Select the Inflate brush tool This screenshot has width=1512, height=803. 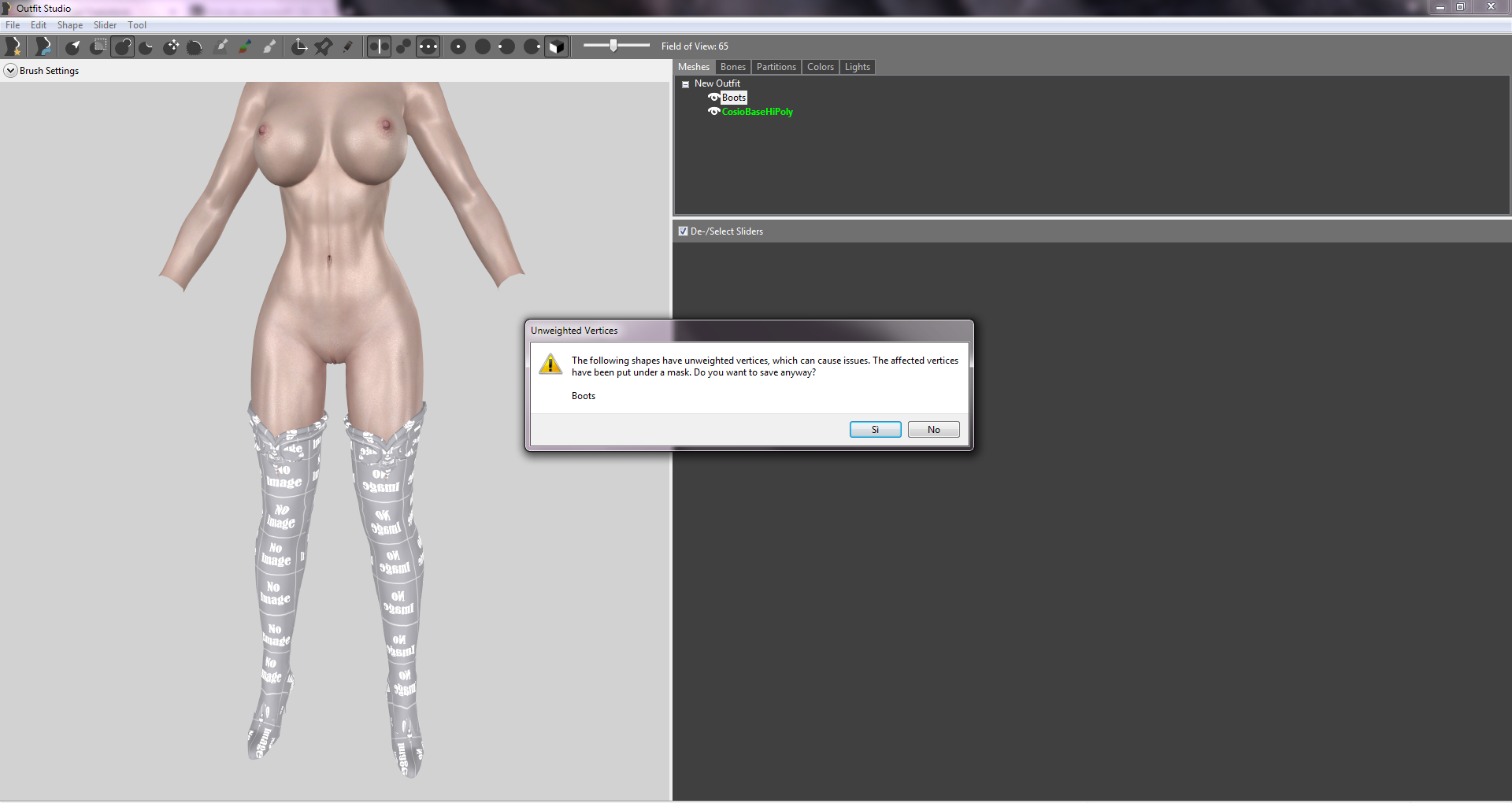tap(122, 46)
